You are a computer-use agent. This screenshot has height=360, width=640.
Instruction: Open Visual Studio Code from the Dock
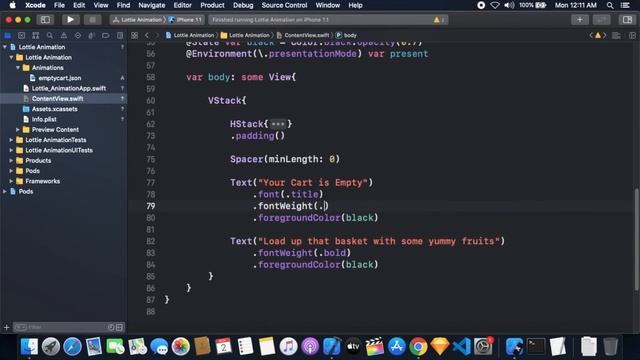[x=461, y=347]
